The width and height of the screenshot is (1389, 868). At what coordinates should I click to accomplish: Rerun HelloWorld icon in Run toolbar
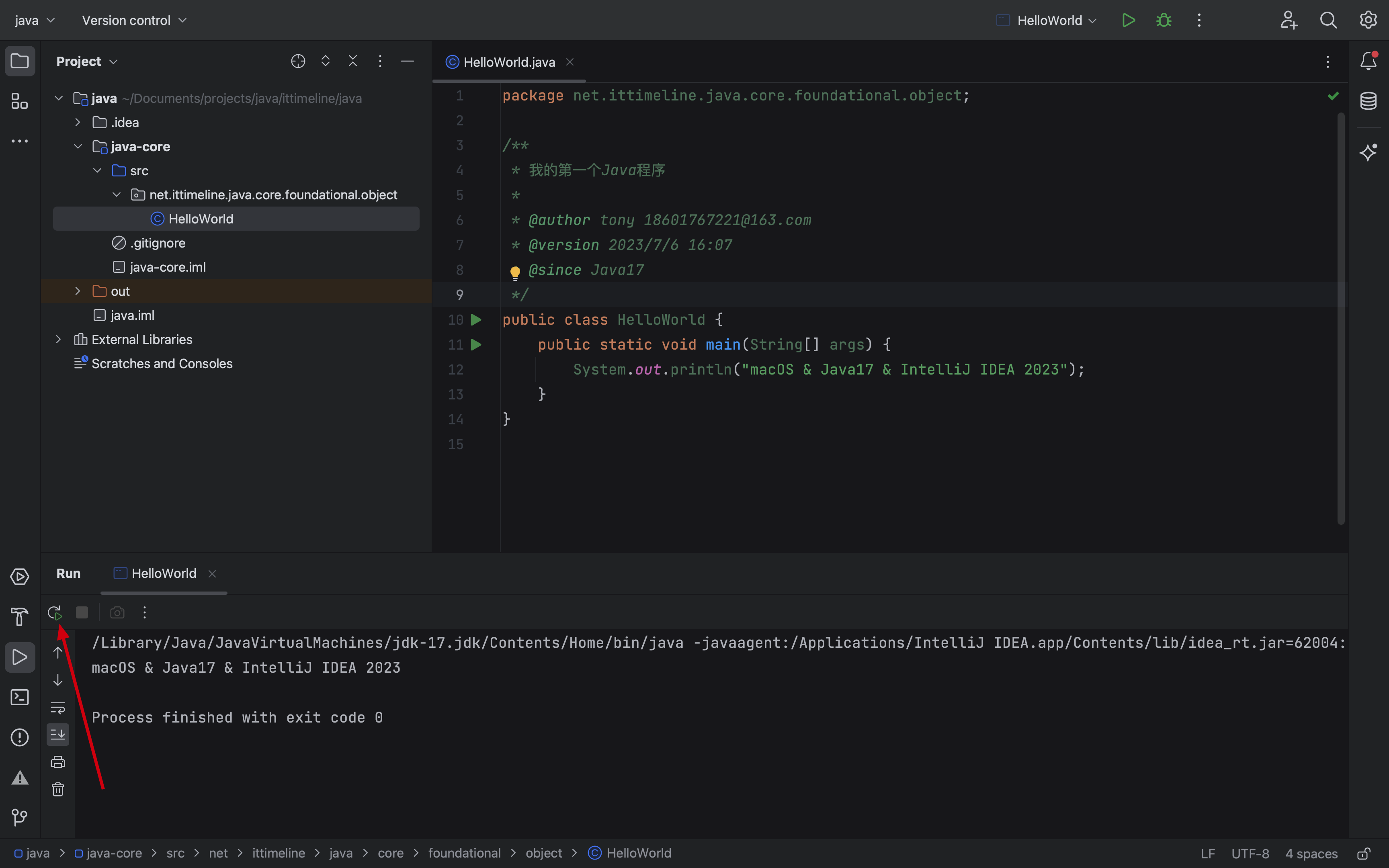[x=55, y=612]
